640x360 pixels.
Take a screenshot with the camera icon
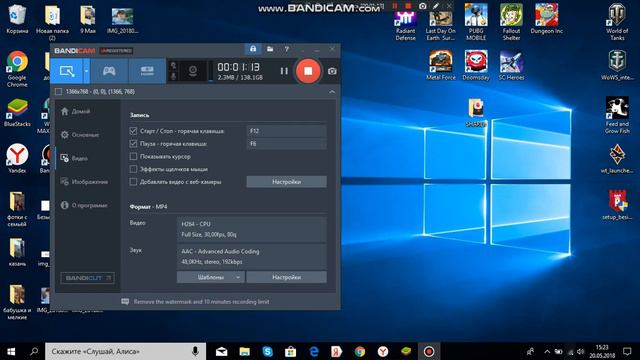tap(332, 71)
